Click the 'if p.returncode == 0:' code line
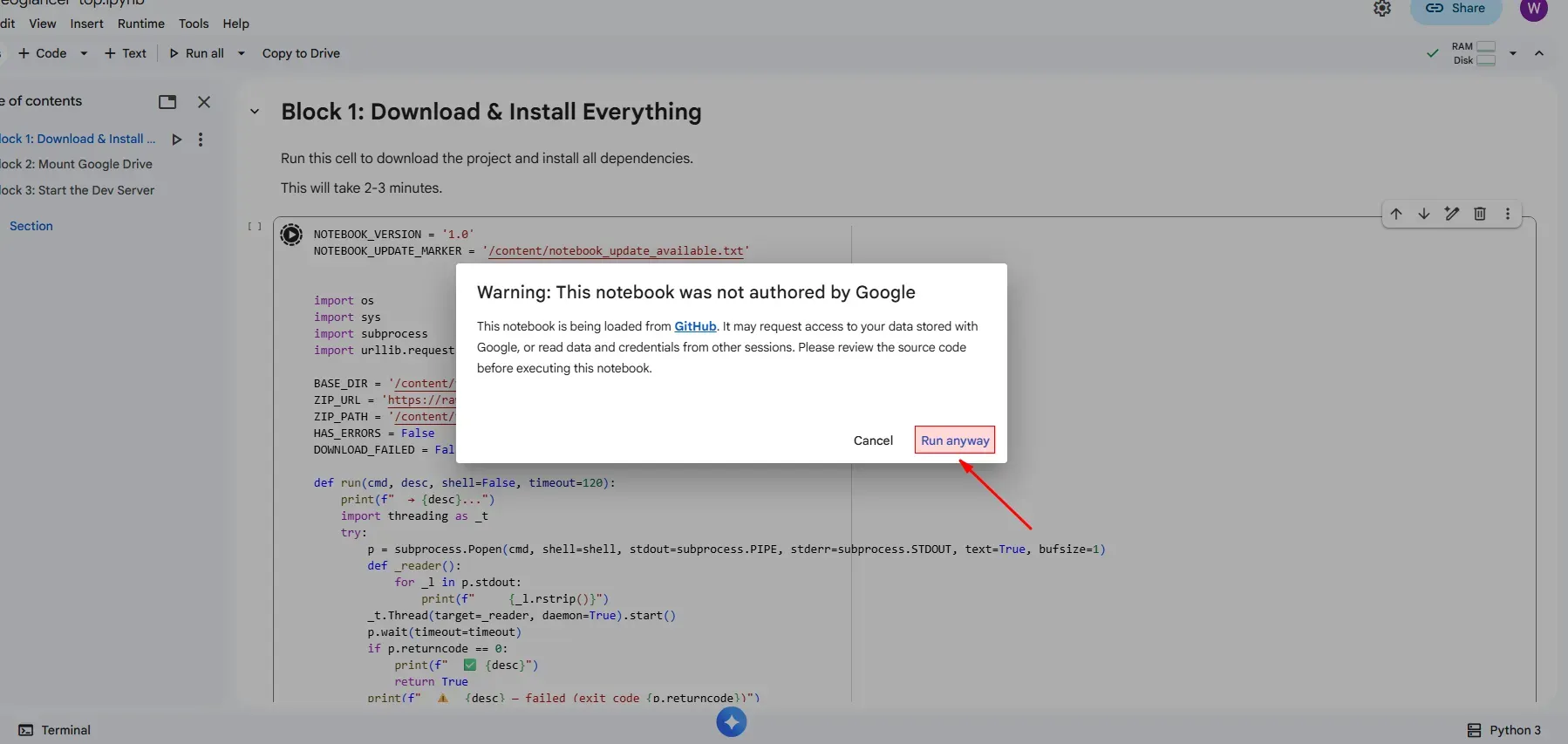Viewport: 1568px width, 744px height. click(x=437, y=649)
